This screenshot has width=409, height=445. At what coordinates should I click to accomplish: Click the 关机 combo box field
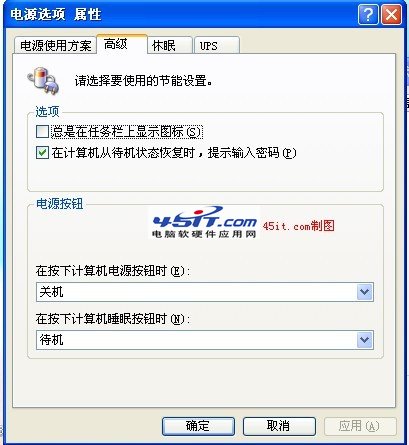click(205, 292)
